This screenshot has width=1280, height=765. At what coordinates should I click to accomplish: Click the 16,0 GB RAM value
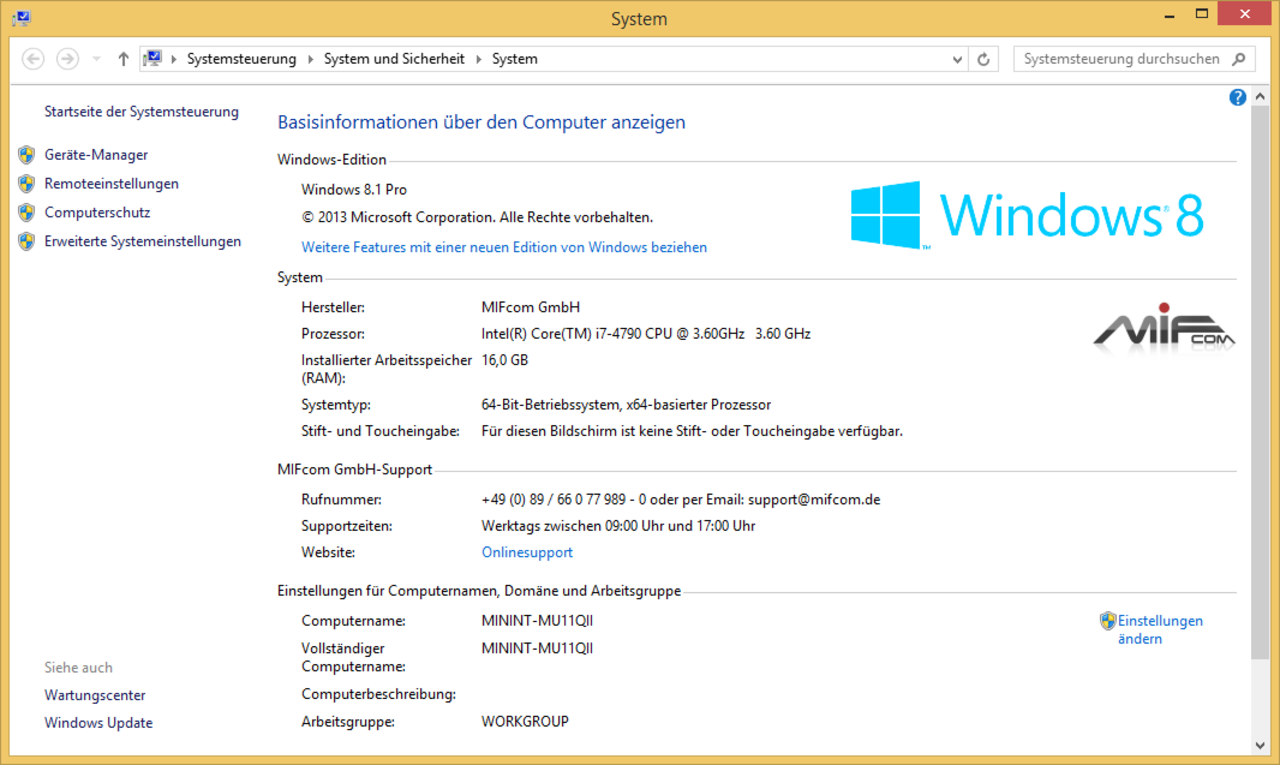505,360
